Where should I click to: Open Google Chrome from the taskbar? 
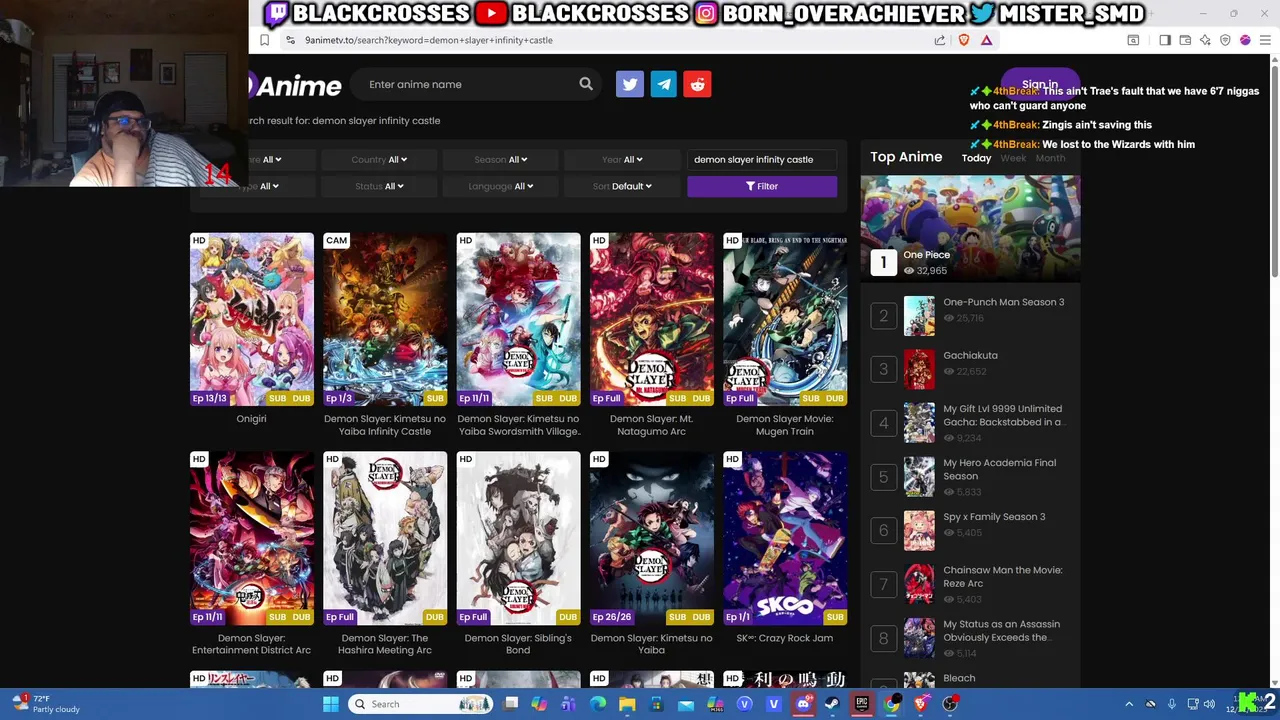point(891,704)
